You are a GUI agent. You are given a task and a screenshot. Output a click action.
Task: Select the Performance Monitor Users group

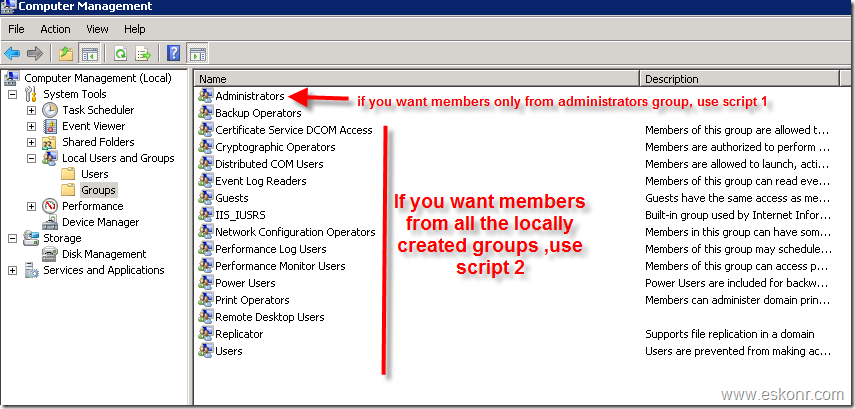click(x=280, y=266)
